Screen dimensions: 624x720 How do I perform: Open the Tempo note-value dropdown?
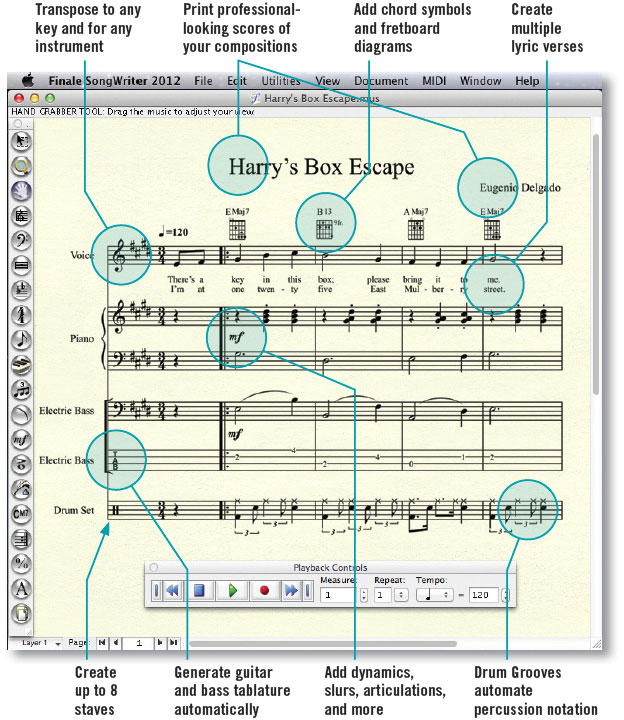pos(434,595)
